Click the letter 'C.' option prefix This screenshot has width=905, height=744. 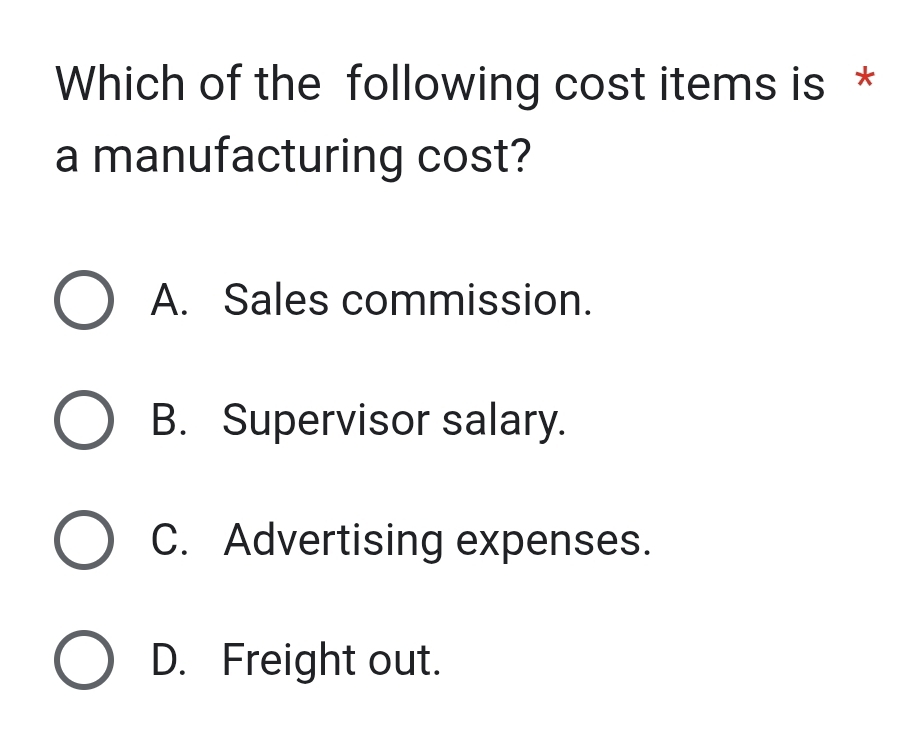click(x=169, y=540)
